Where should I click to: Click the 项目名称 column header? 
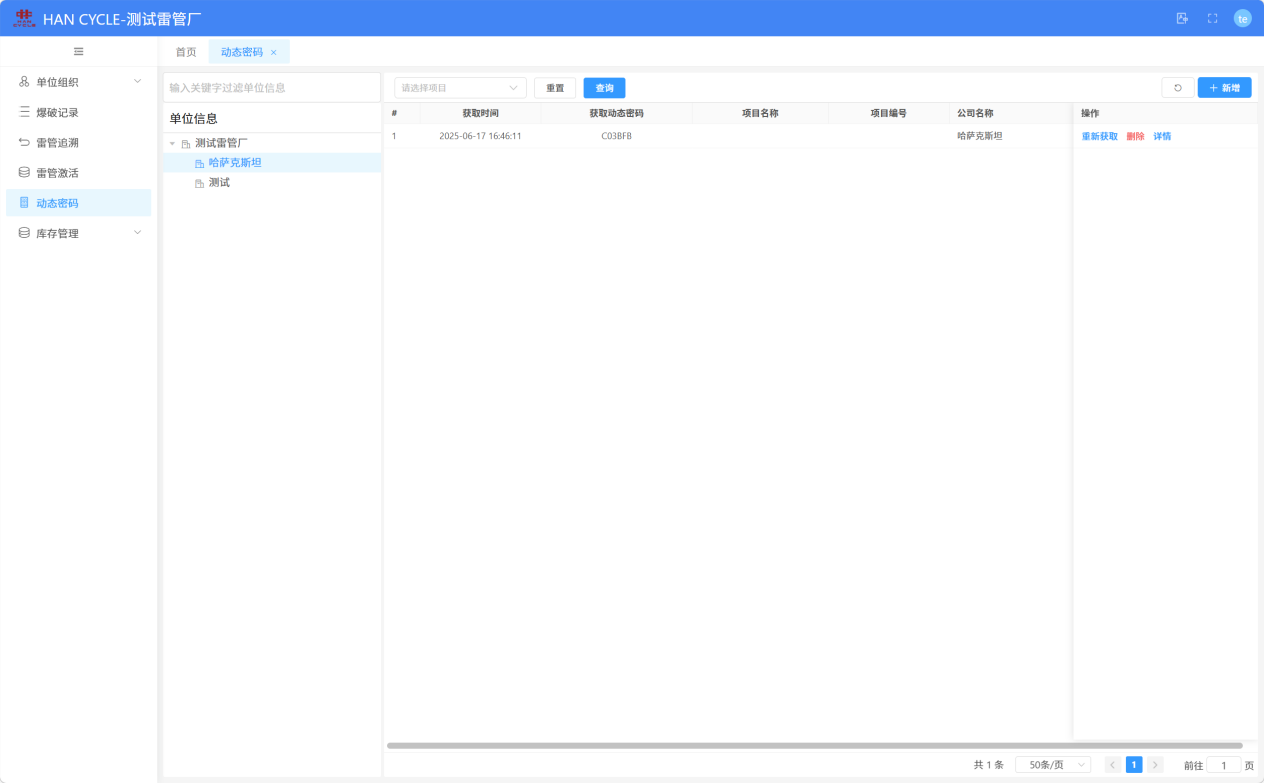(760, 113)
